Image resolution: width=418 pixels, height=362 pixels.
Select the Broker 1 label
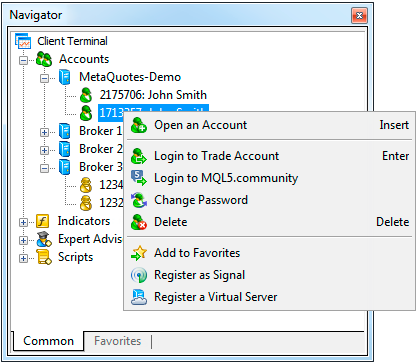(x=101, y=131)
